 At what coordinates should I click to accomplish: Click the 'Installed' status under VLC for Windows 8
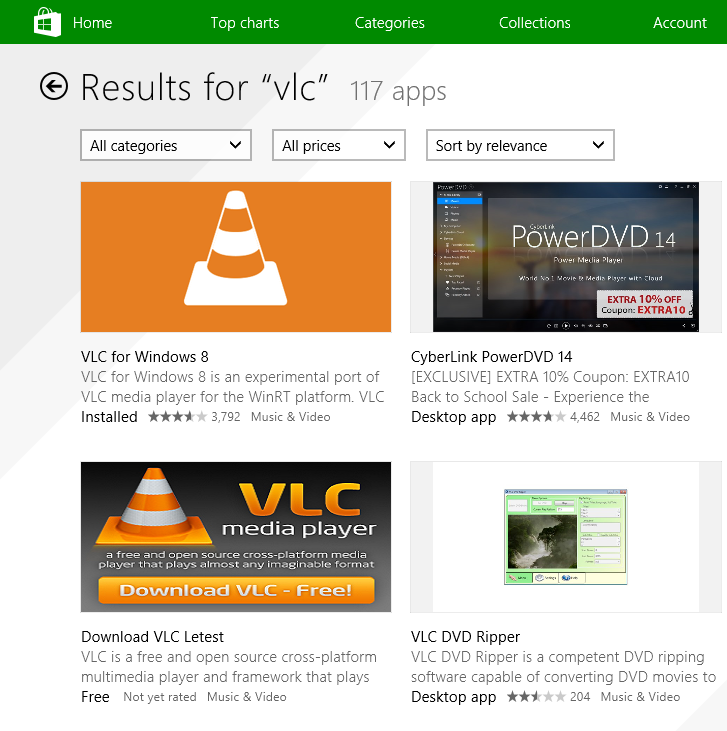tap(109, 417)
